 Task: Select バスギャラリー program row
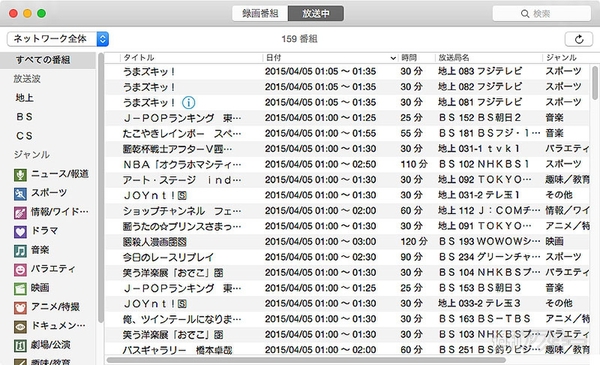coord(347,350)
